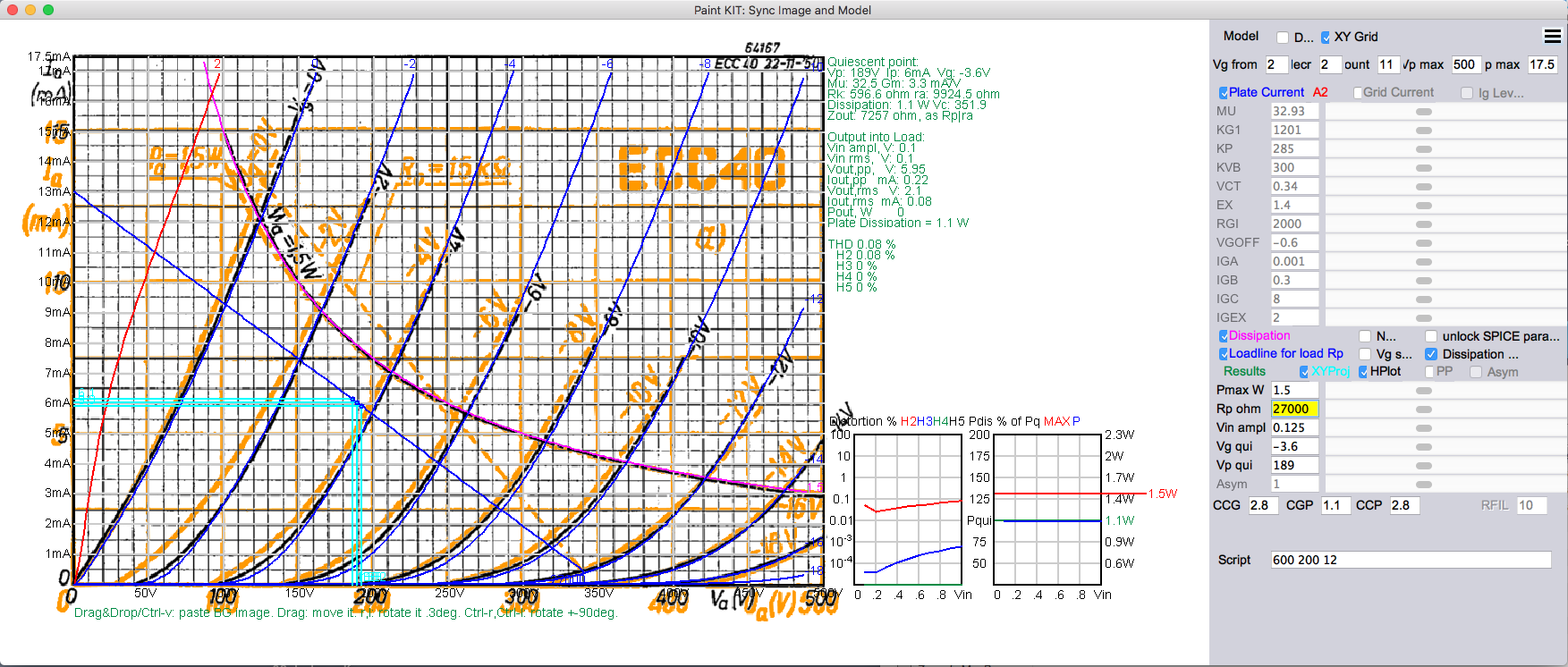Viewport: 1568px width, 667px height.
Task: Click the VCT slider handle
Action: coord(1424,187)
